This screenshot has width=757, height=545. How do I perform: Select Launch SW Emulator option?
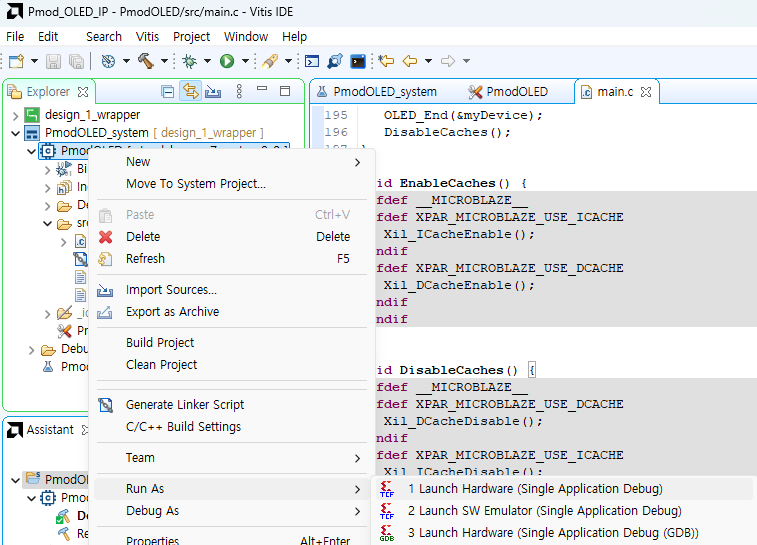click(x=564, y=511)
